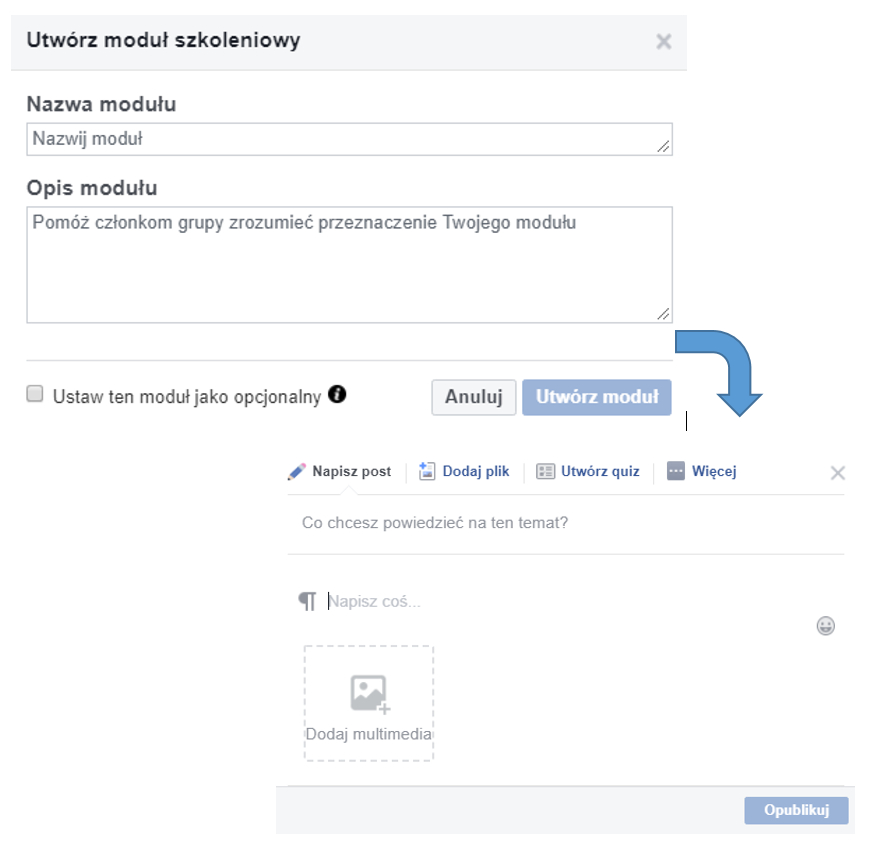Click the image-plus multimedia icon

tap(370, 693)
